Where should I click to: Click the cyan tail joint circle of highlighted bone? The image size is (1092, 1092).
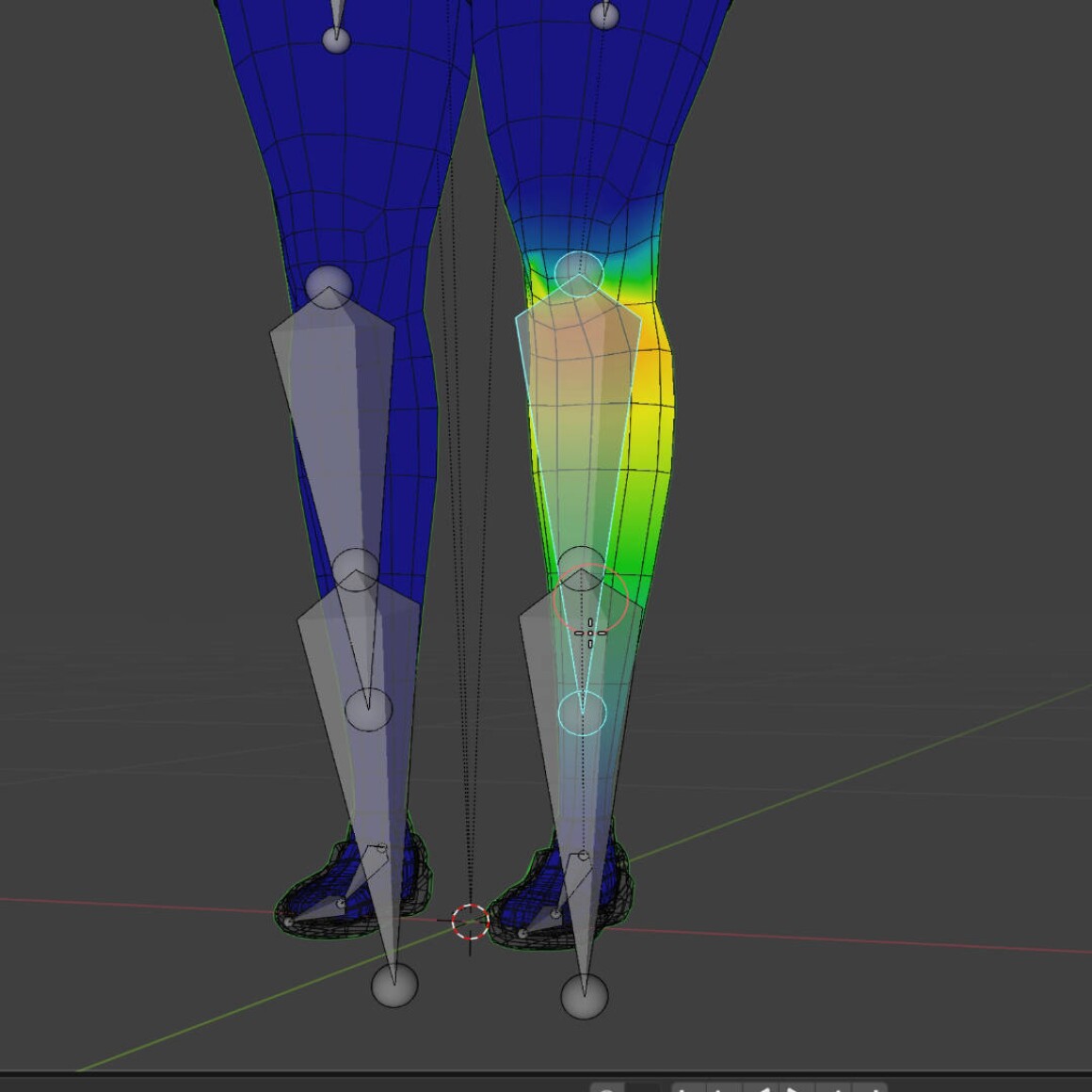582,713
